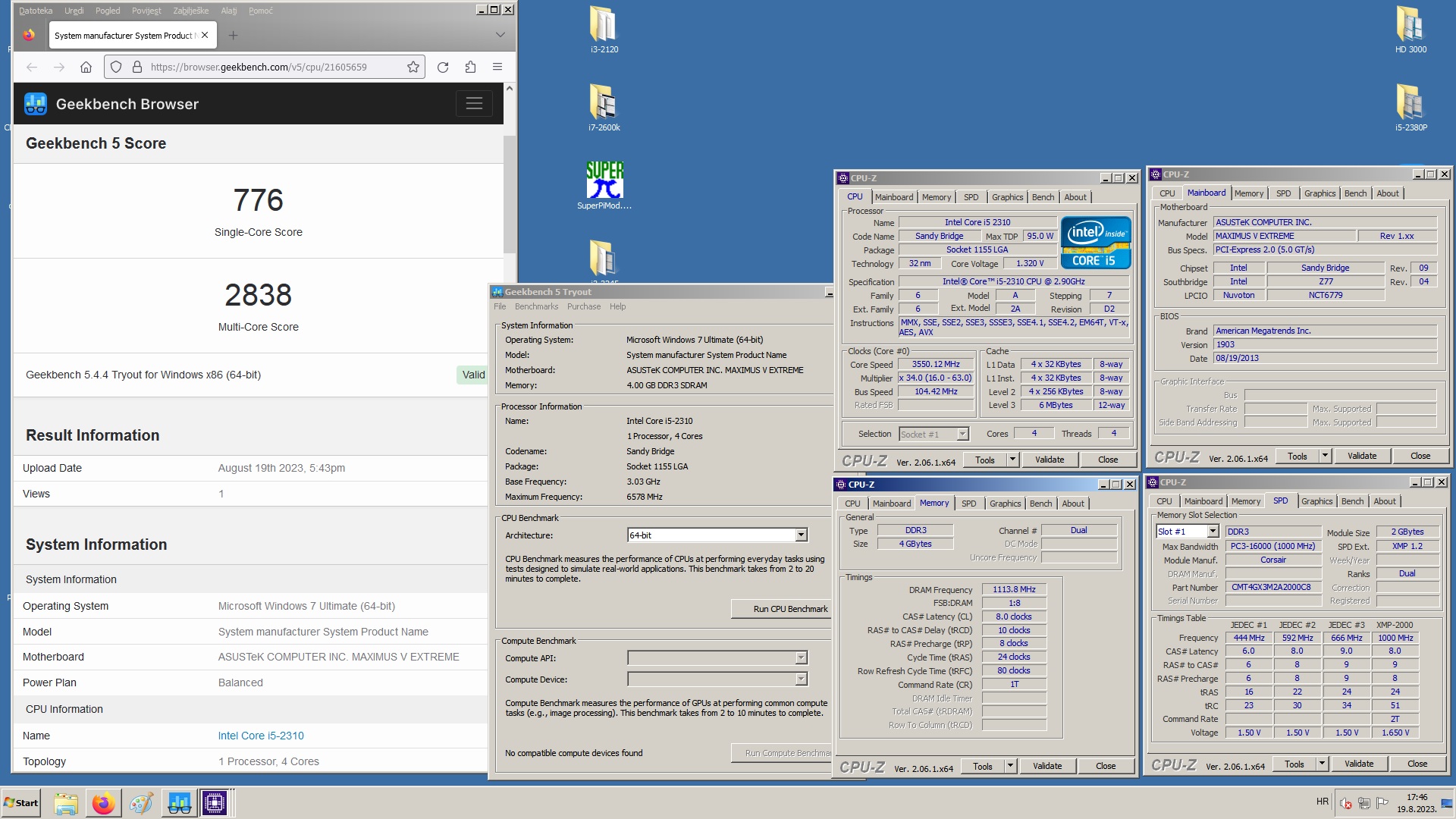1456x819 pixels.
Task: Close the Geekbench result browser tab
Action: 205,35
